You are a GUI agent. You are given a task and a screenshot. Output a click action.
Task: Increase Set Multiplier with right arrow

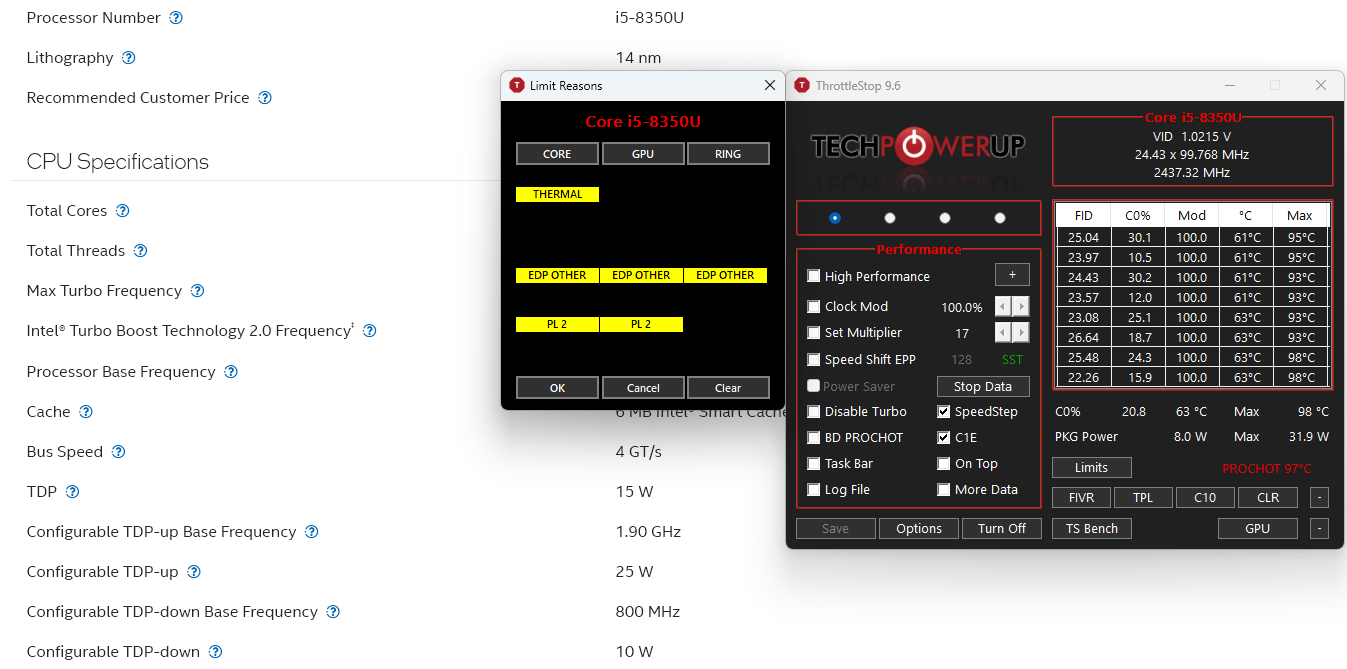[x=1021, y=333]
